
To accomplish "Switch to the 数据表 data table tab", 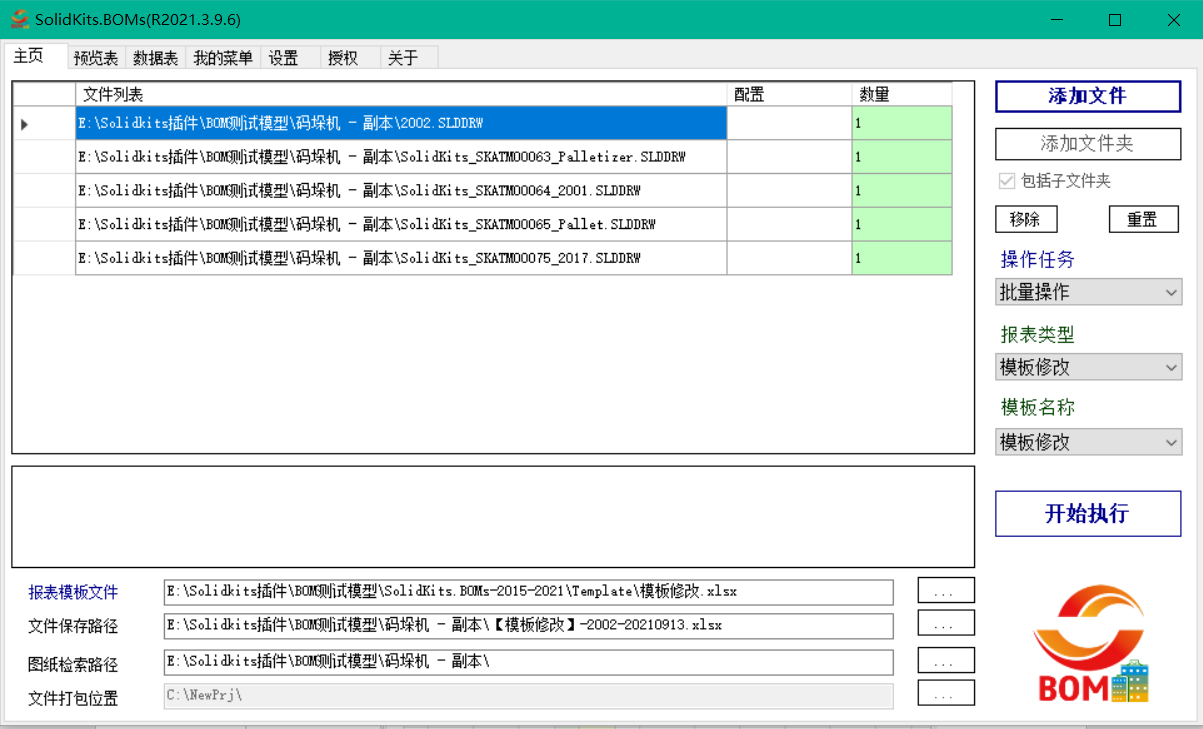I will [x=154, y=57].
